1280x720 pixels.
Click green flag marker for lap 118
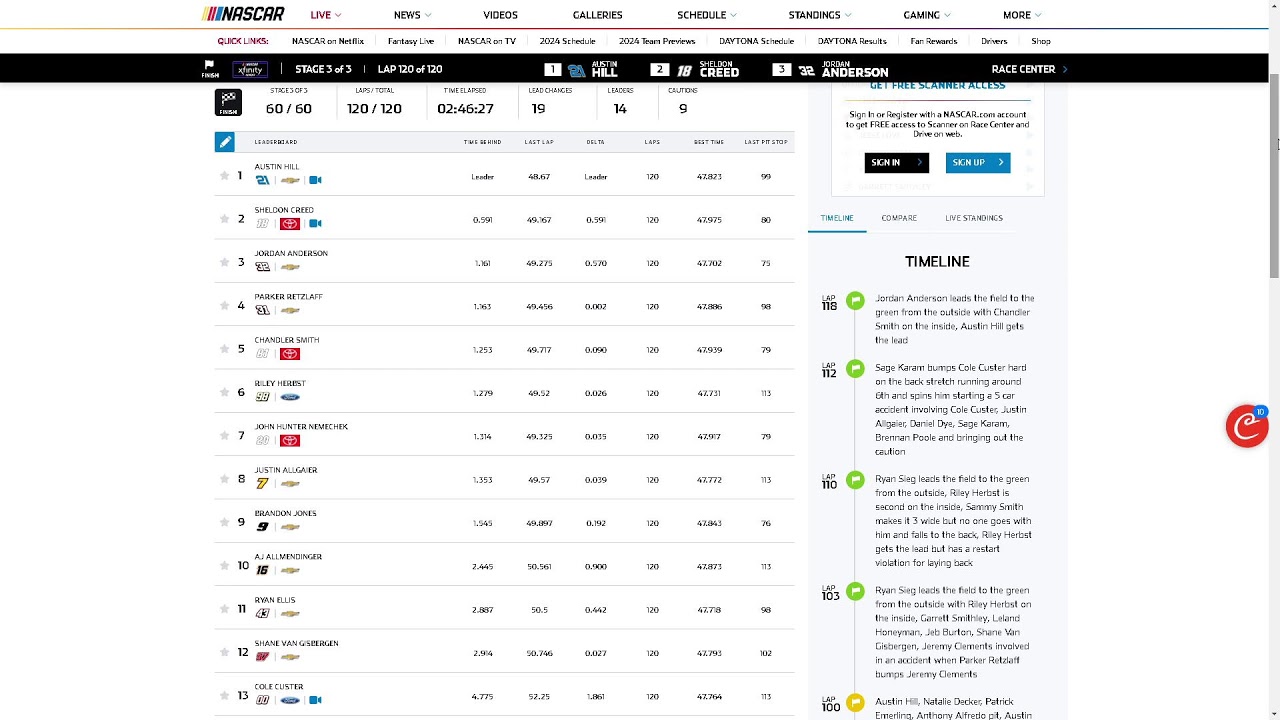855,300
